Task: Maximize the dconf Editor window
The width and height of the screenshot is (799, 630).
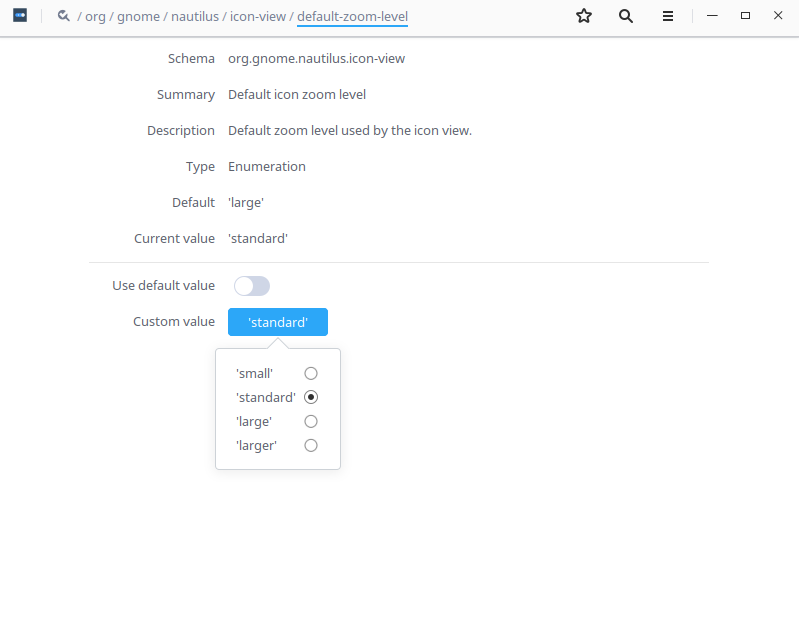Action: [745, 16]
